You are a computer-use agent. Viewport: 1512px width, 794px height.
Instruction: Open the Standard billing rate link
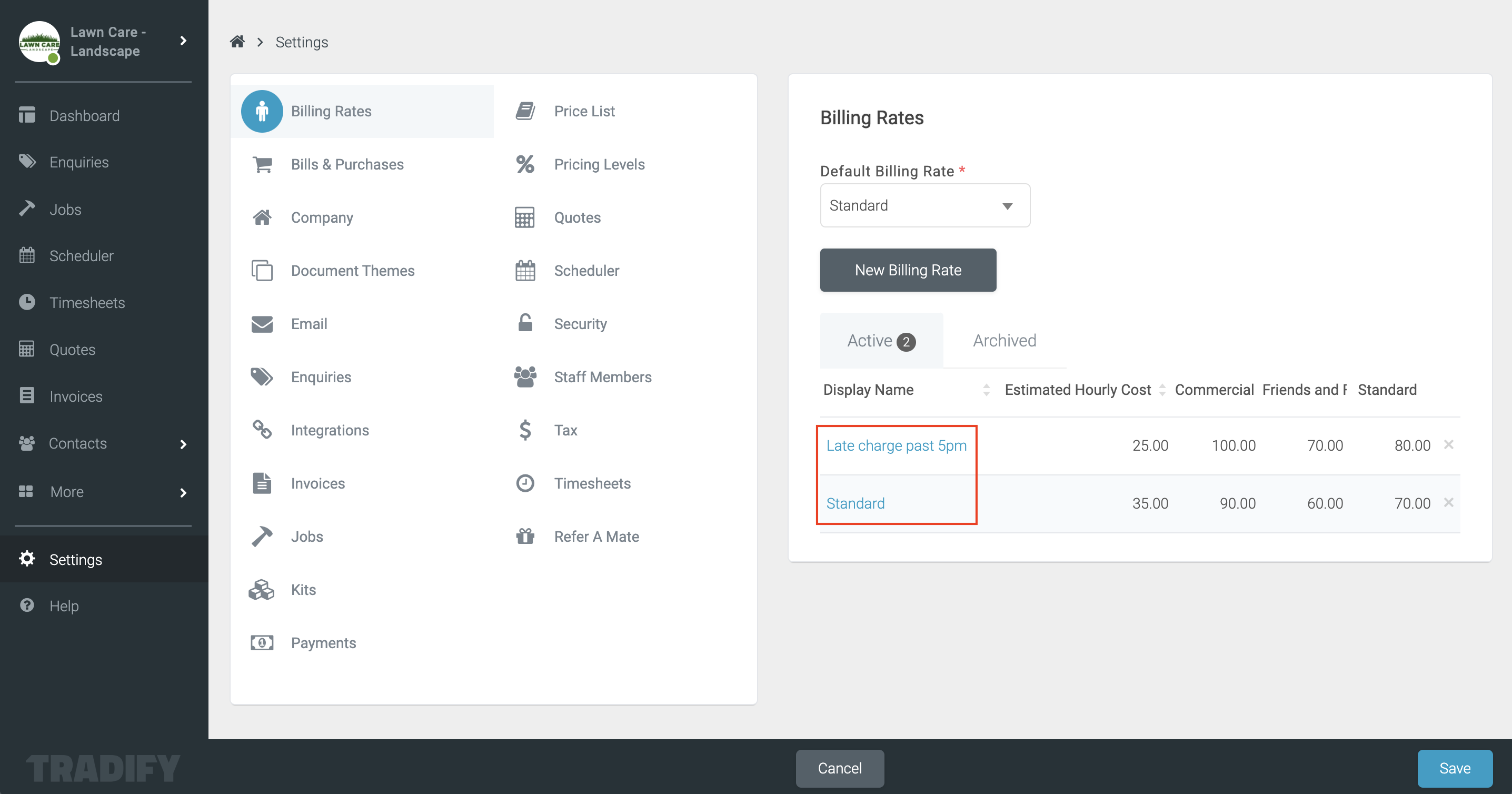(x=855, y=503)
